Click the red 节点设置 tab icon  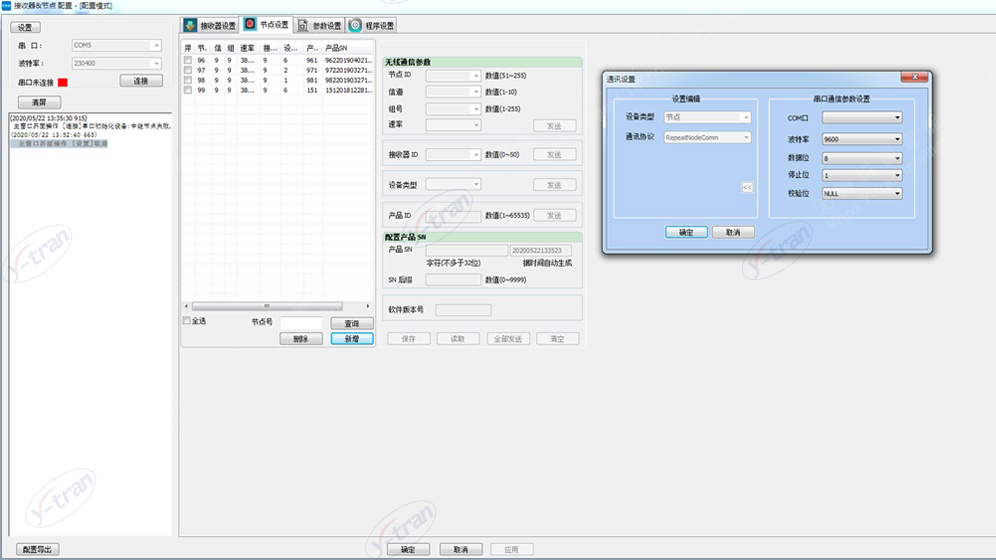[x=250, y=25]
